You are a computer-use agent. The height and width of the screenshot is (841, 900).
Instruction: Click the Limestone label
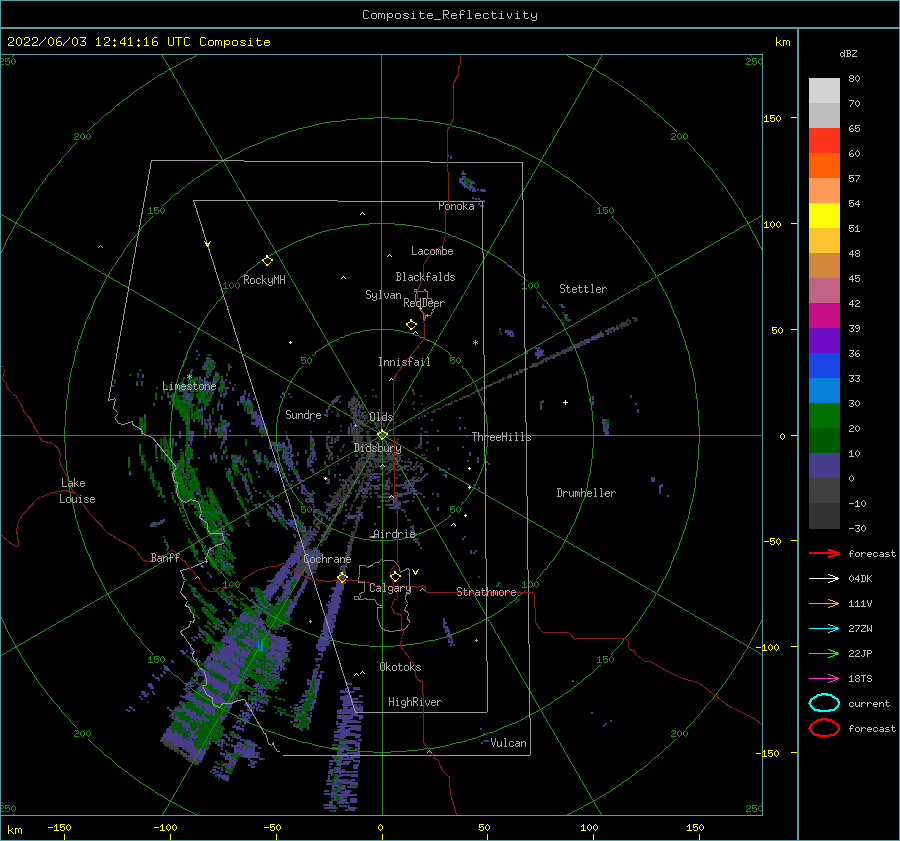pos(189,386)
